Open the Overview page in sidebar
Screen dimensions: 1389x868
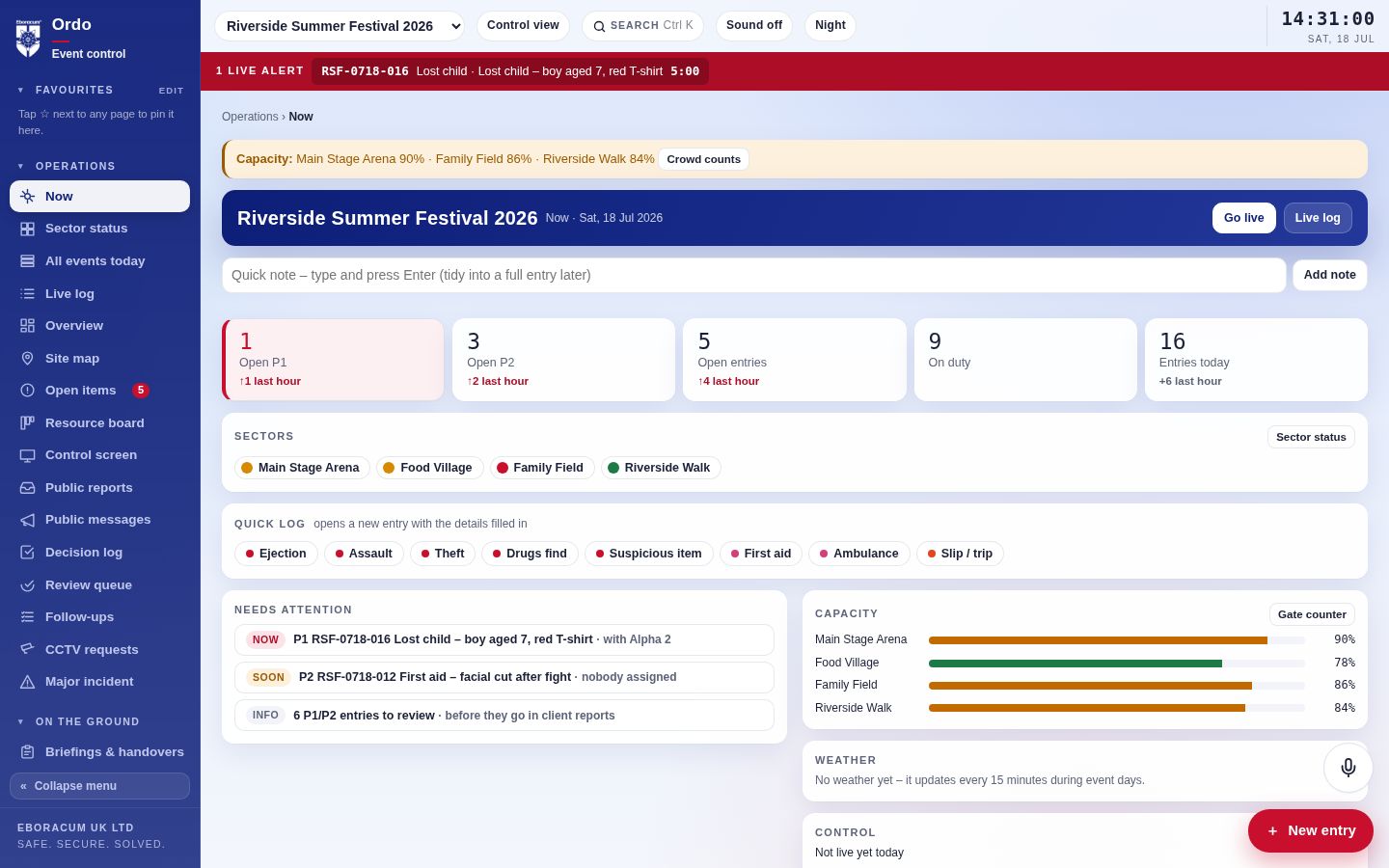pyautogui.click(x=99, y=326)
